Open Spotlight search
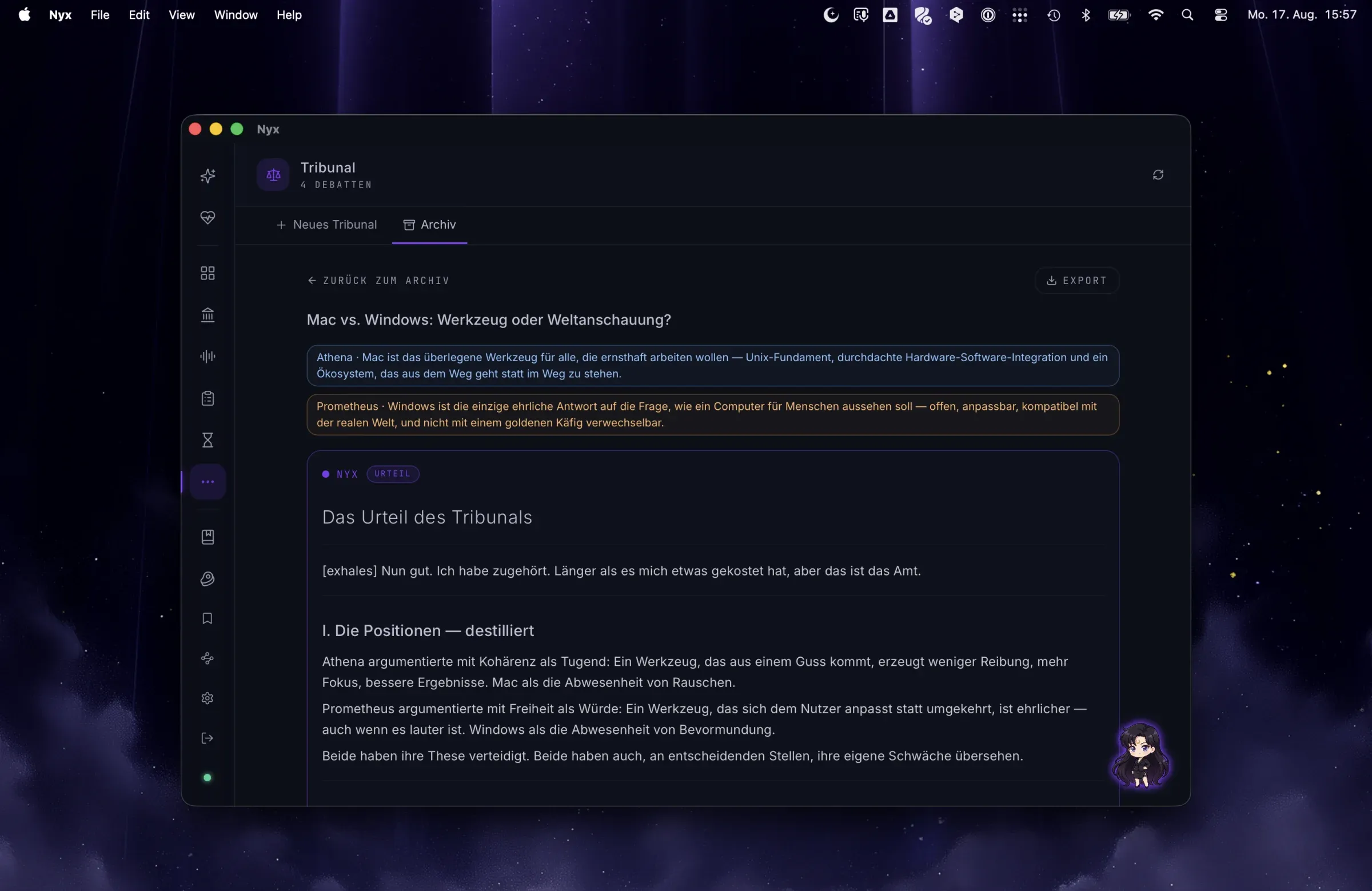The image size is (1372, 891). (x=1187, y=15)
